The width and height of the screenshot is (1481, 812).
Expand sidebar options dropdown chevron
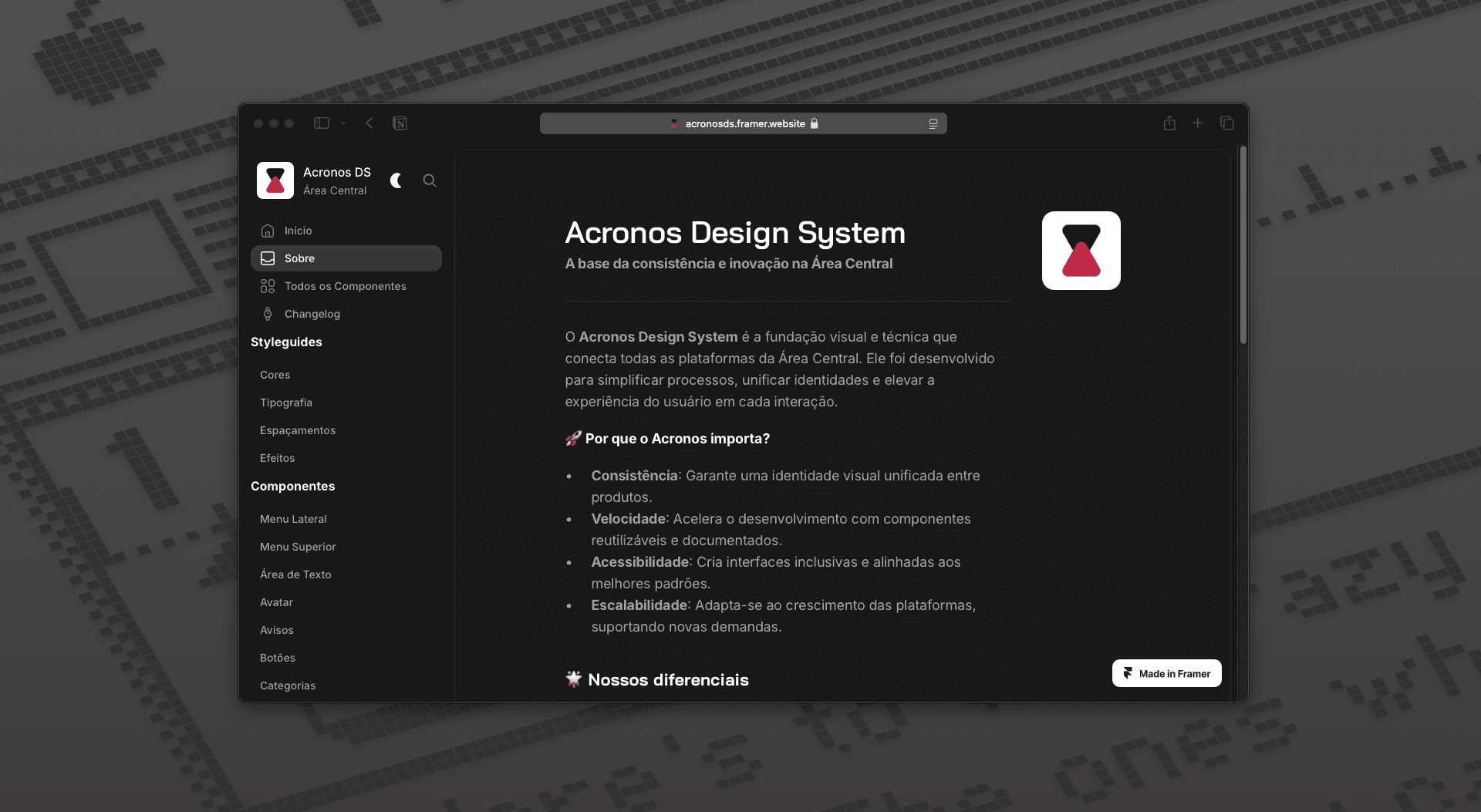pos(344,123)
